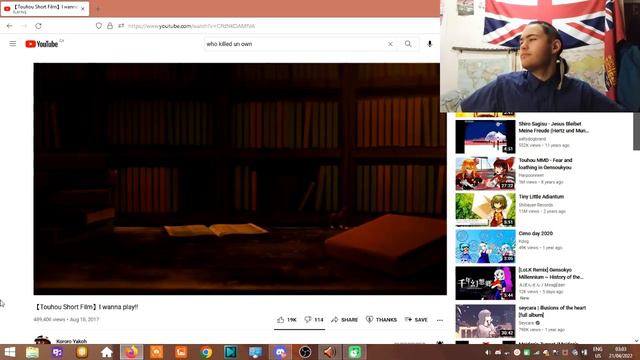Open the Windows Start menu

coord(9,352)
